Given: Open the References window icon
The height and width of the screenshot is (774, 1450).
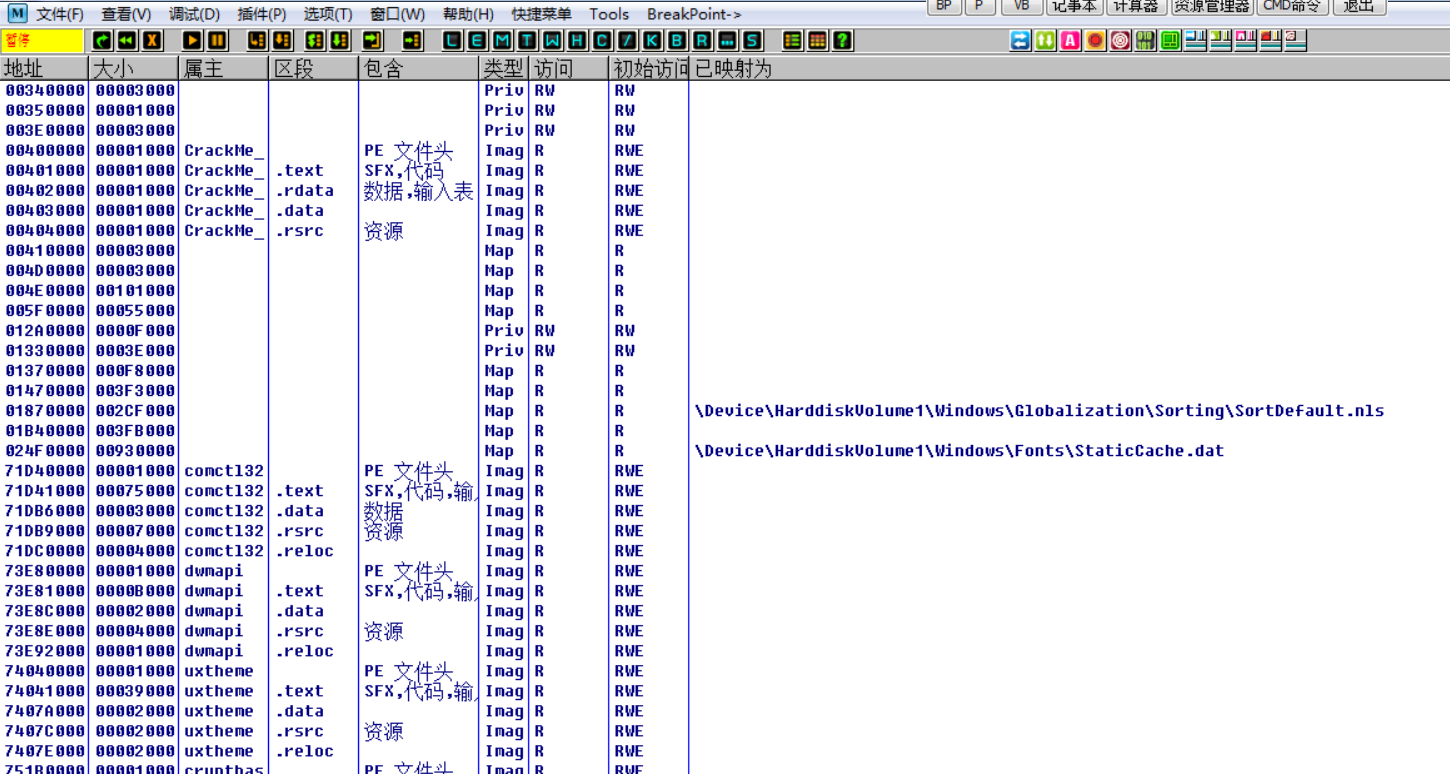Looking at the screenshot, I should point(702,42).
